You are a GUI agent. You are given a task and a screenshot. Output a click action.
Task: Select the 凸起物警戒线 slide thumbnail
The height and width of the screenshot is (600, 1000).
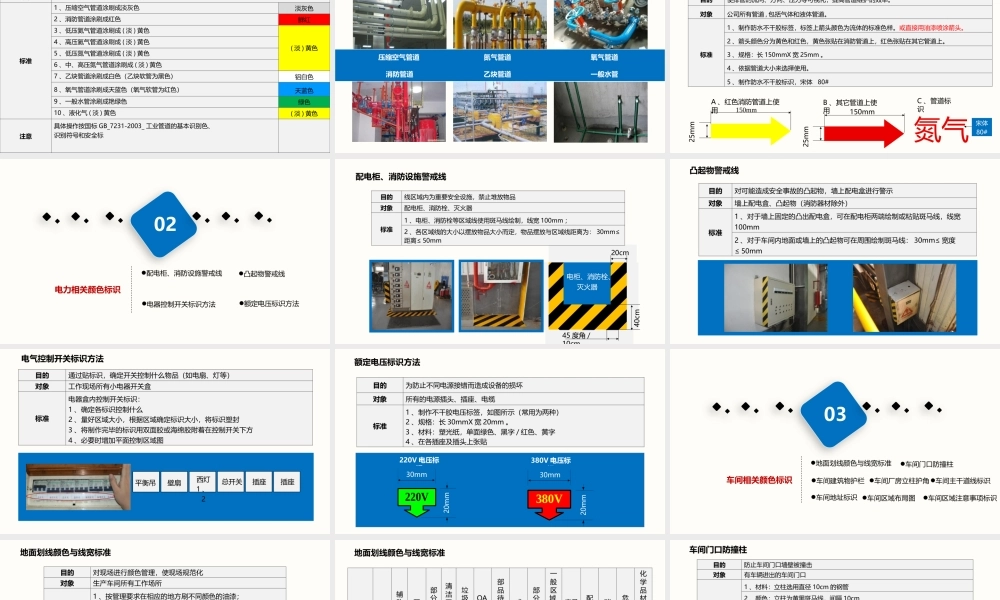coord(835,251)
